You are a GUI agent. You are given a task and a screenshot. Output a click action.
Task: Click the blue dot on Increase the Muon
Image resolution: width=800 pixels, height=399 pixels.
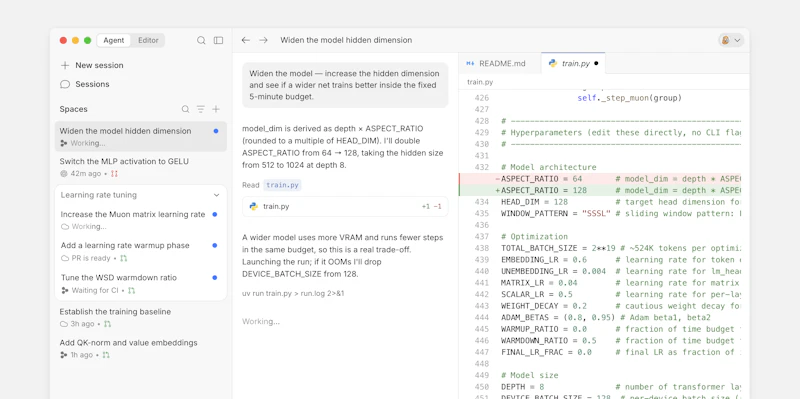click(x=214, y=214)
